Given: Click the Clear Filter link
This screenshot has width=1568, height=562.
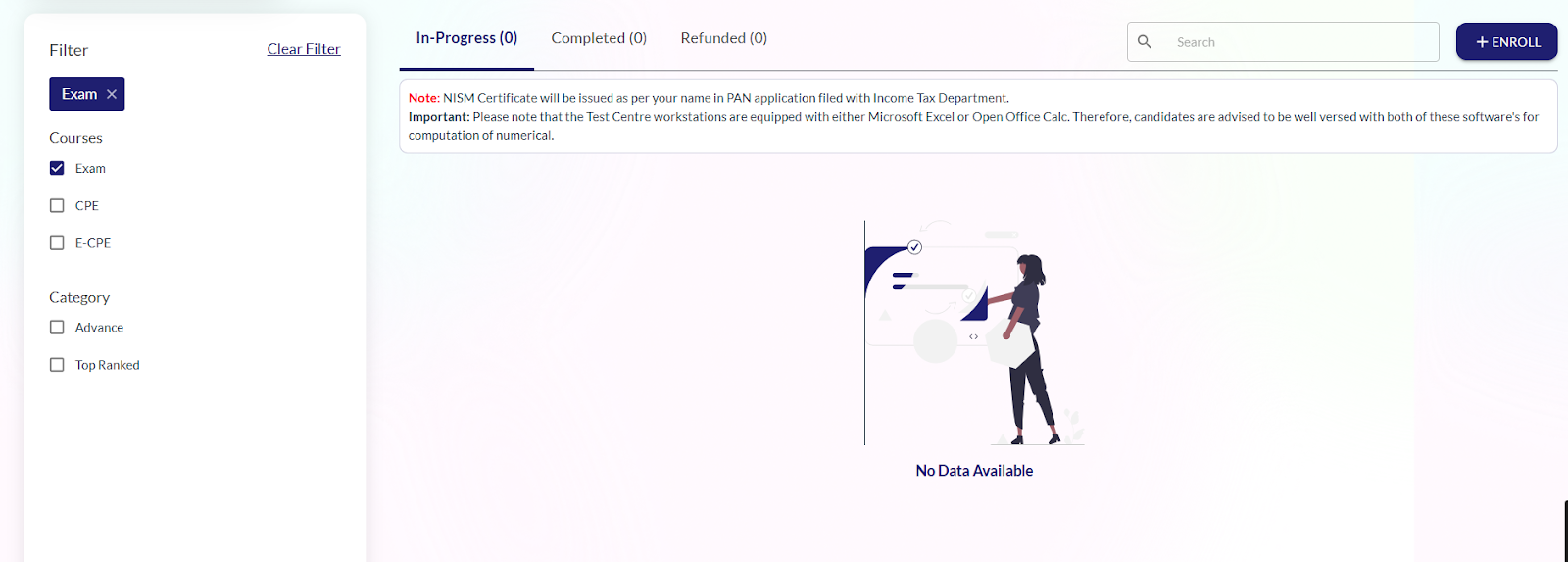Looking at the screenshot, I should click(x=304, y=49).
